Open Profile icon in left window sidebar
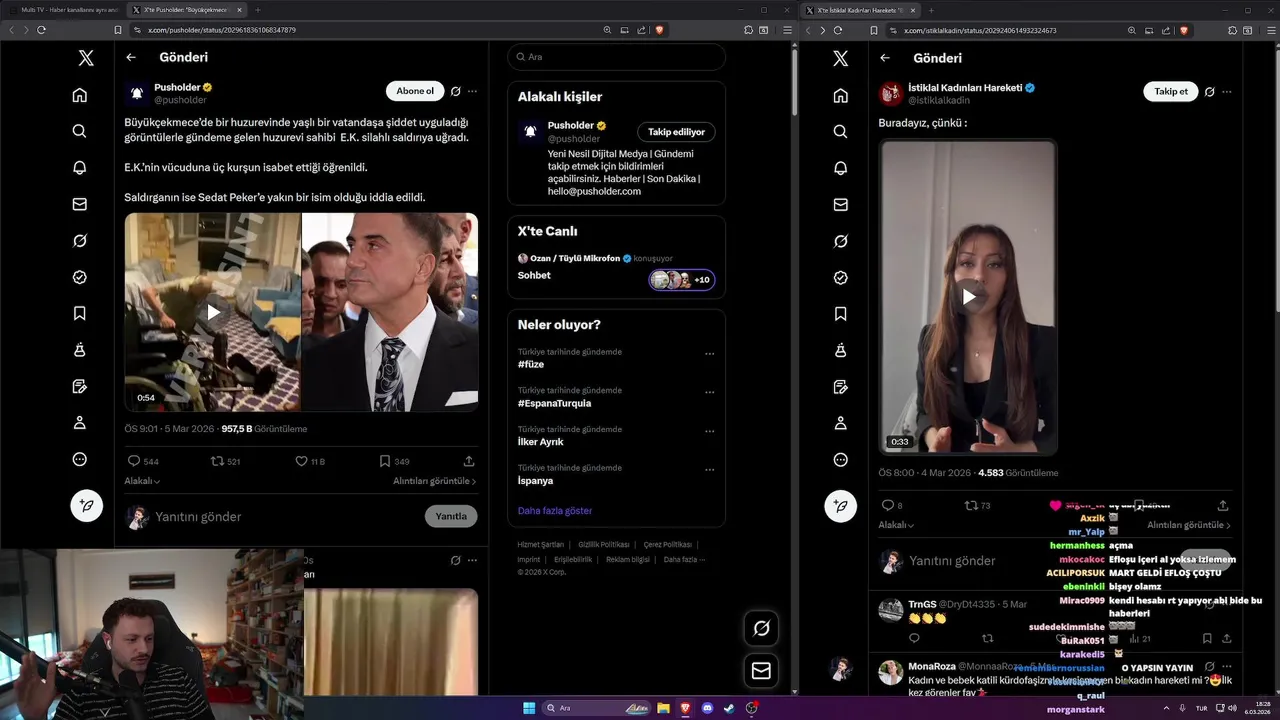This screenshot has height=720, width=1280. [x=80, y=422]
